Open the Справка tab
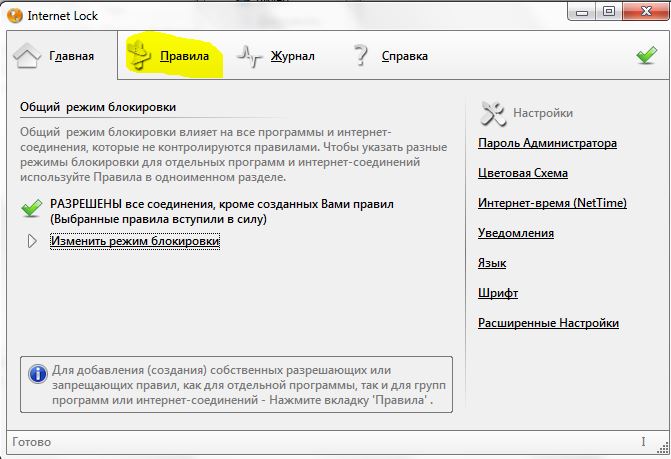The height and width of the screenshot is (459, 671). point(404,57)
